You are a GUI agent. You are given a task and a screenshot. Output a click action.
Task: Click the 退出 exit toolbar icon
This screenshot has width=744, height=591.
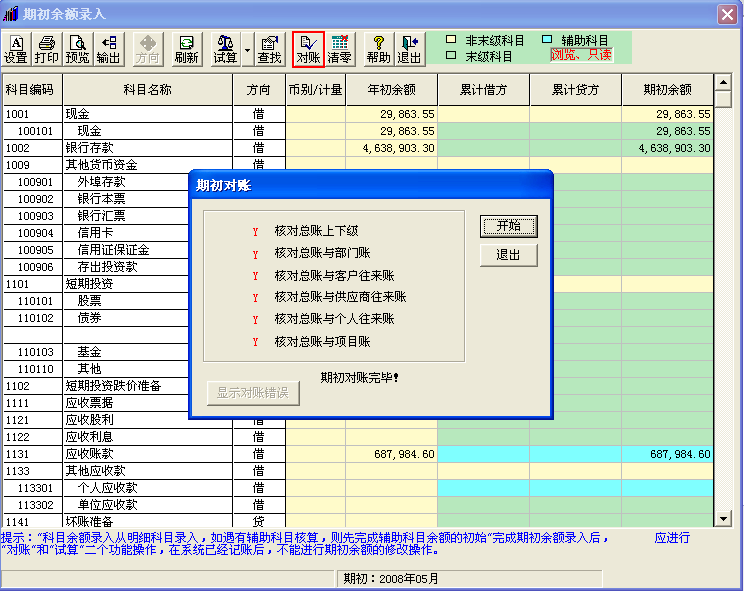(x=409, y=49)
